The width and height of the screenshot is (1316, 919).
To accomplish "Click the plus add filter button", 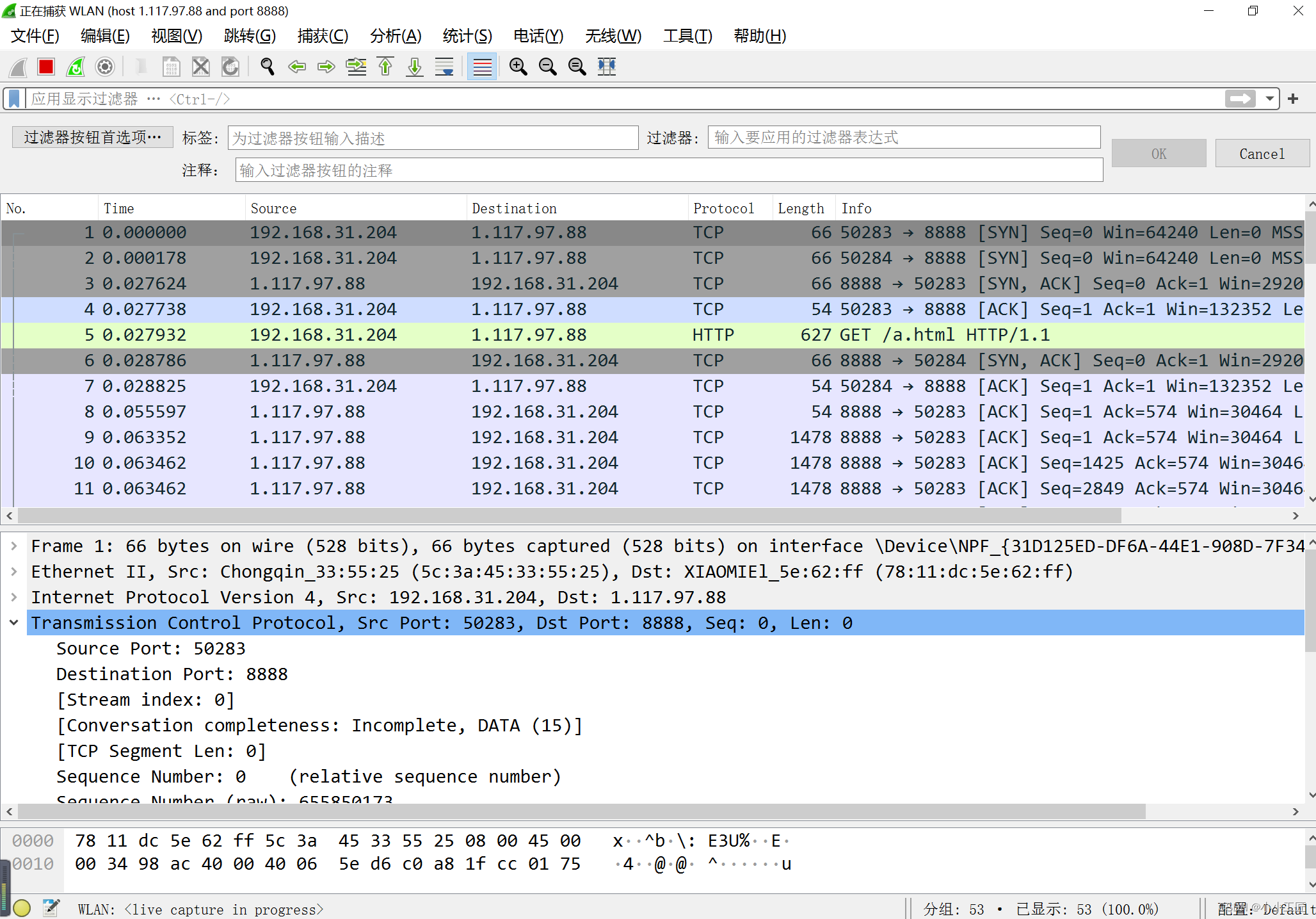I will (x=1293, y=99).
